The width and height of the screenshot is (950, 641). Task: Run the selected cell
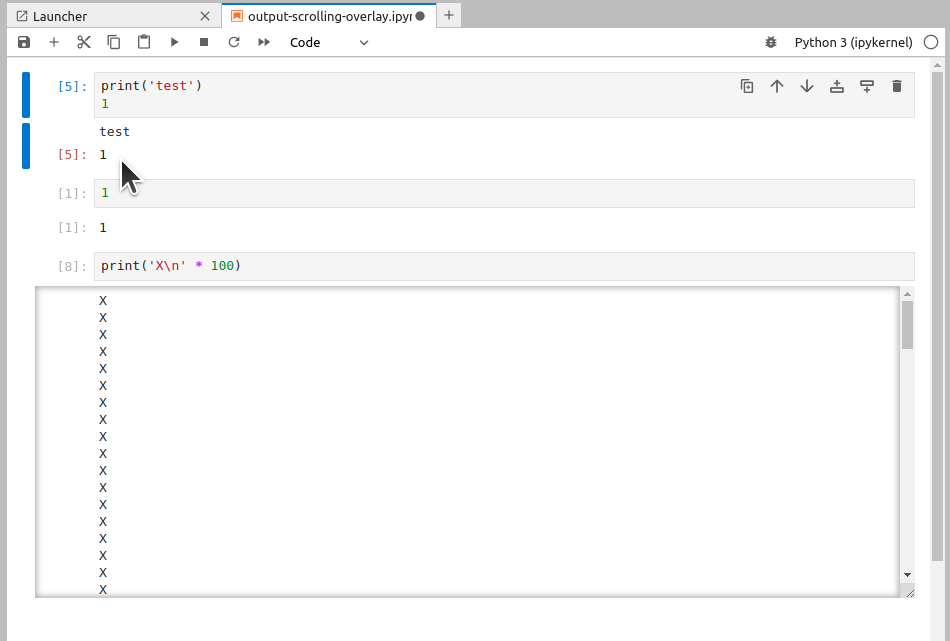pyautogui.click(x=173, y=42)
